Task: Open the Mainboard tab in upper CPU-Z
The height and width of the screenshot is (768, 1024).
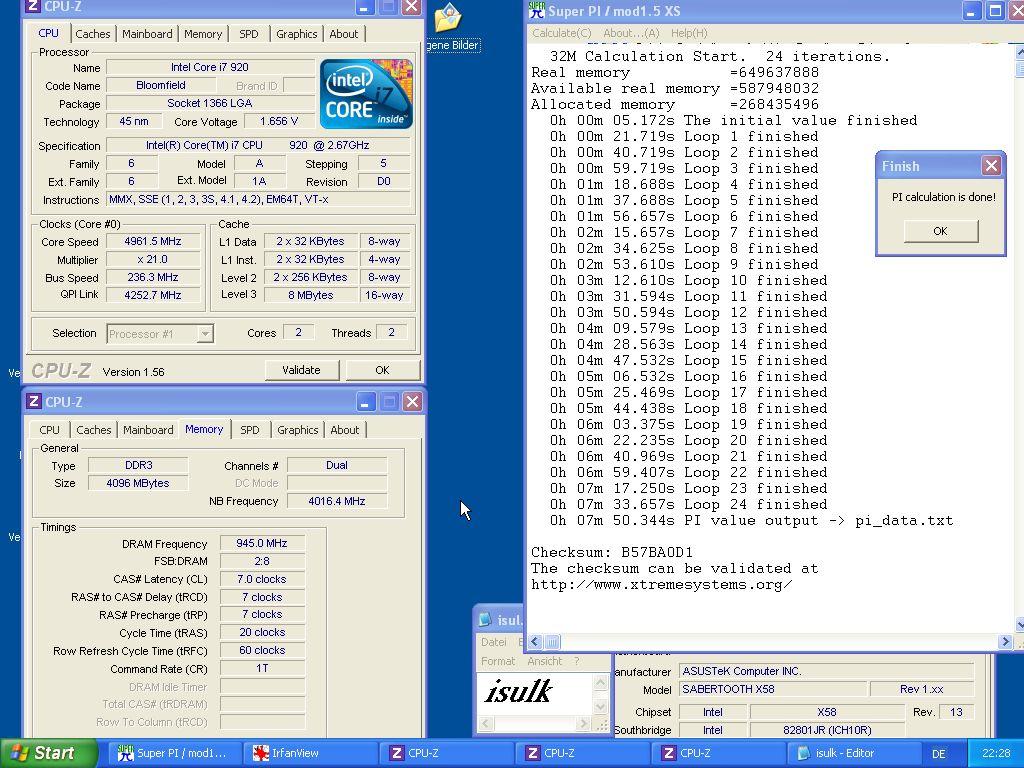Action: (147, 34)
